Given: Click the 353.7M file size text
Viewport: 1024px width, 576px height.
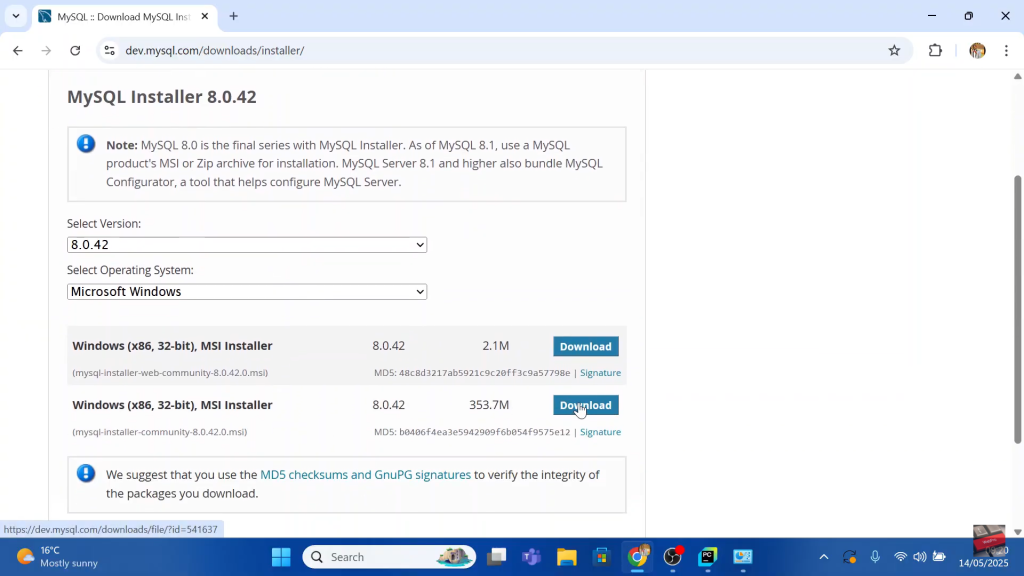Looking at the screenshot, I should 488,405.
